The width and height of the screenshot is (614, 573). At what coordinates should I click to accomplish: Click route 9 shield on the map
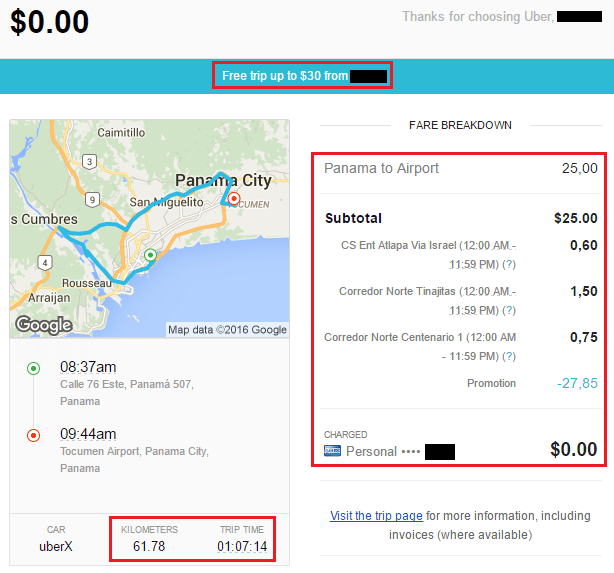pos(92,199)
